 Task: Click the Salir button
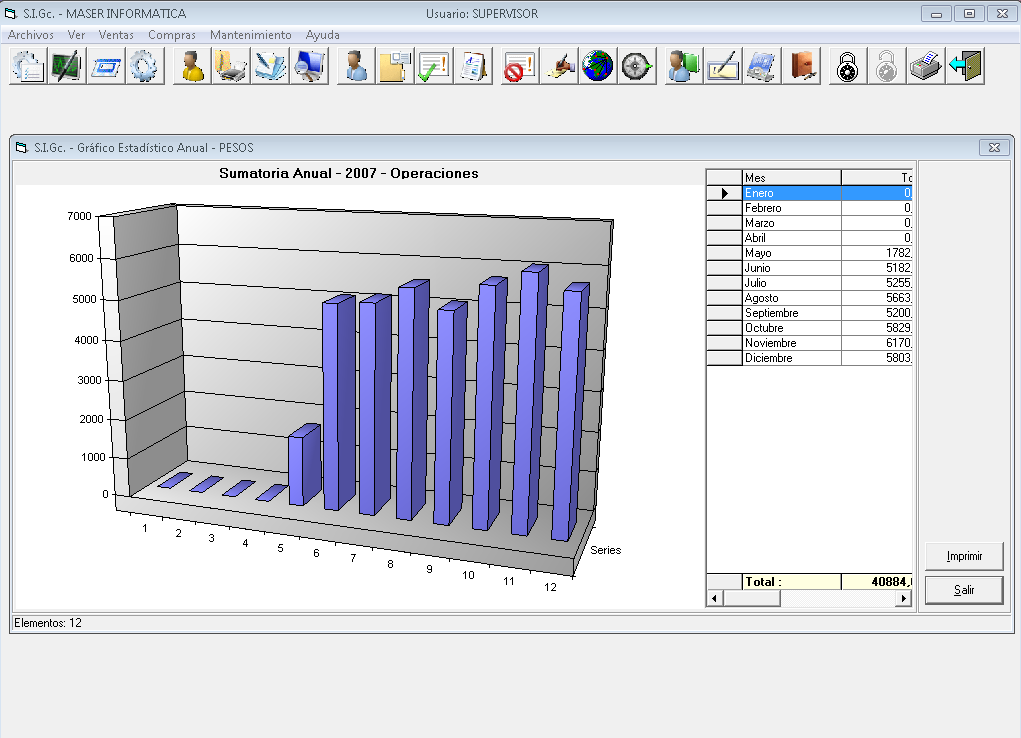964,590
